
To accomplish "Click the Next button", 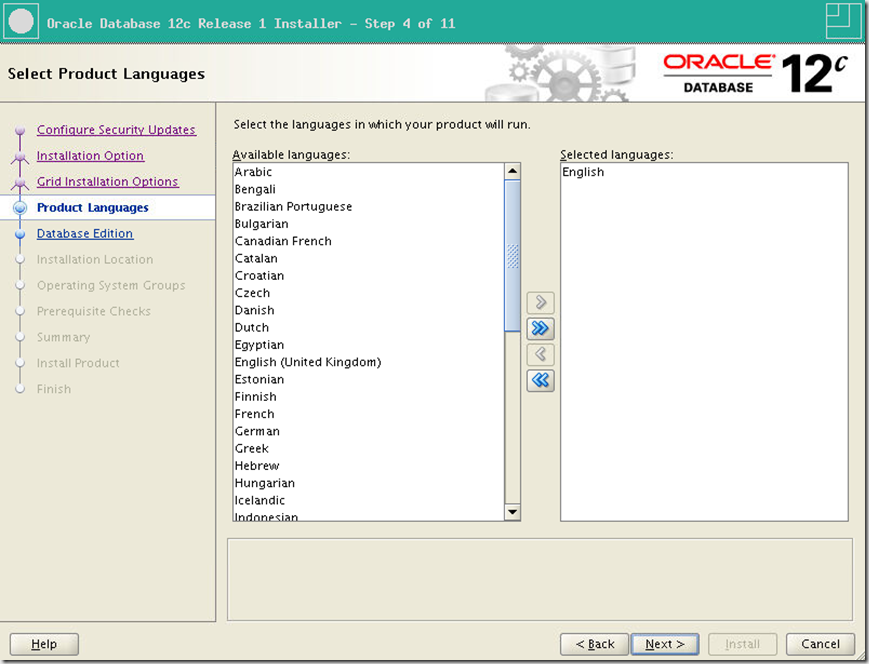I will [x=665, y=644].
